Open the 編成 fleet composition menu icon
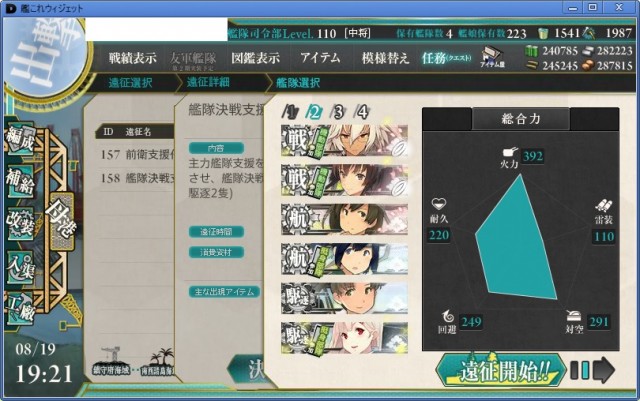Image resolution: width=640 pixels, height=401 pixels. (20, 139)
